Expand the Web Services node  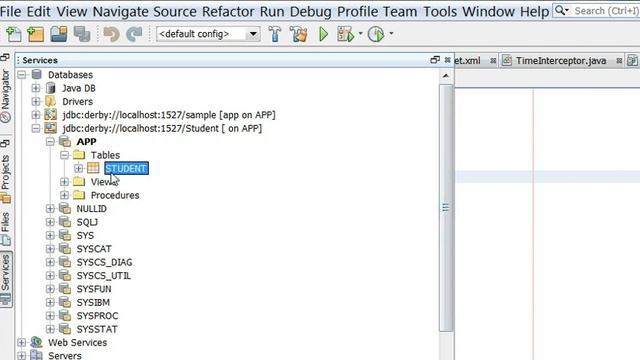pos(22,342)
